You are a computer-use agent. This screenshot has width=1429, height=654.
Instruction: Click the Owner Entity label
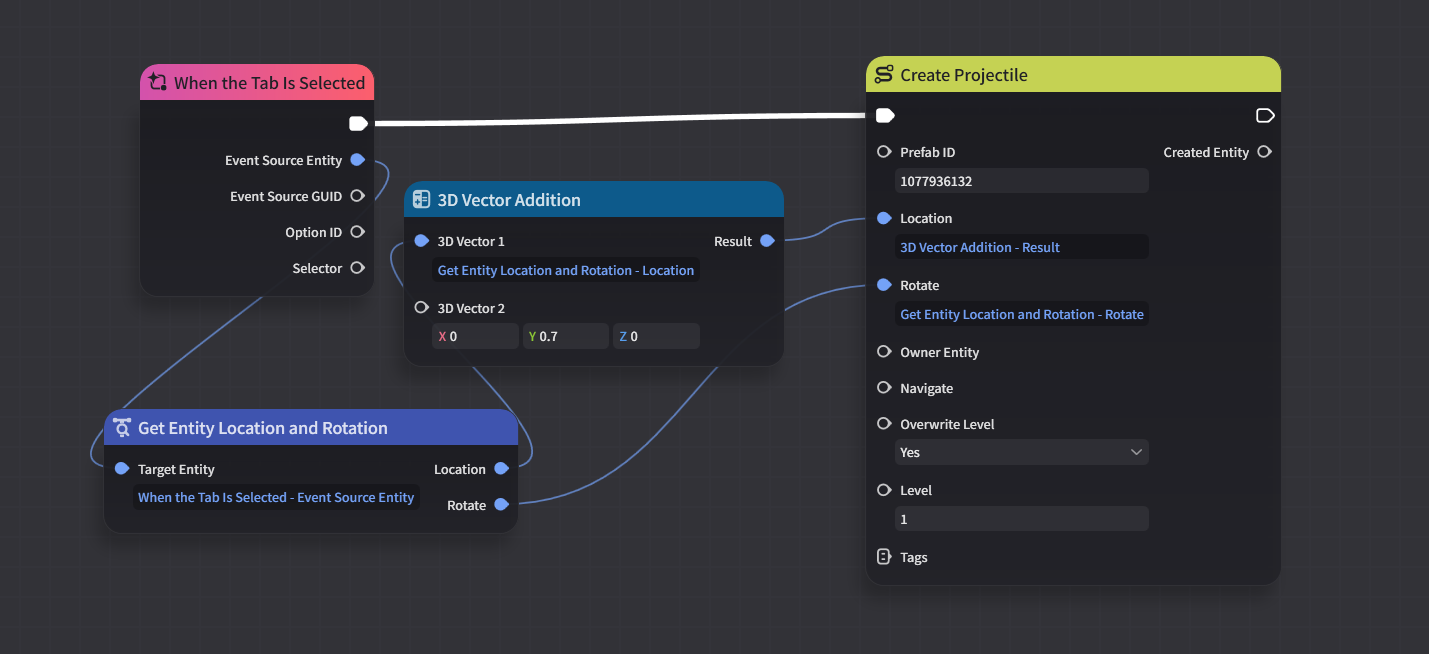click(940, 352)
